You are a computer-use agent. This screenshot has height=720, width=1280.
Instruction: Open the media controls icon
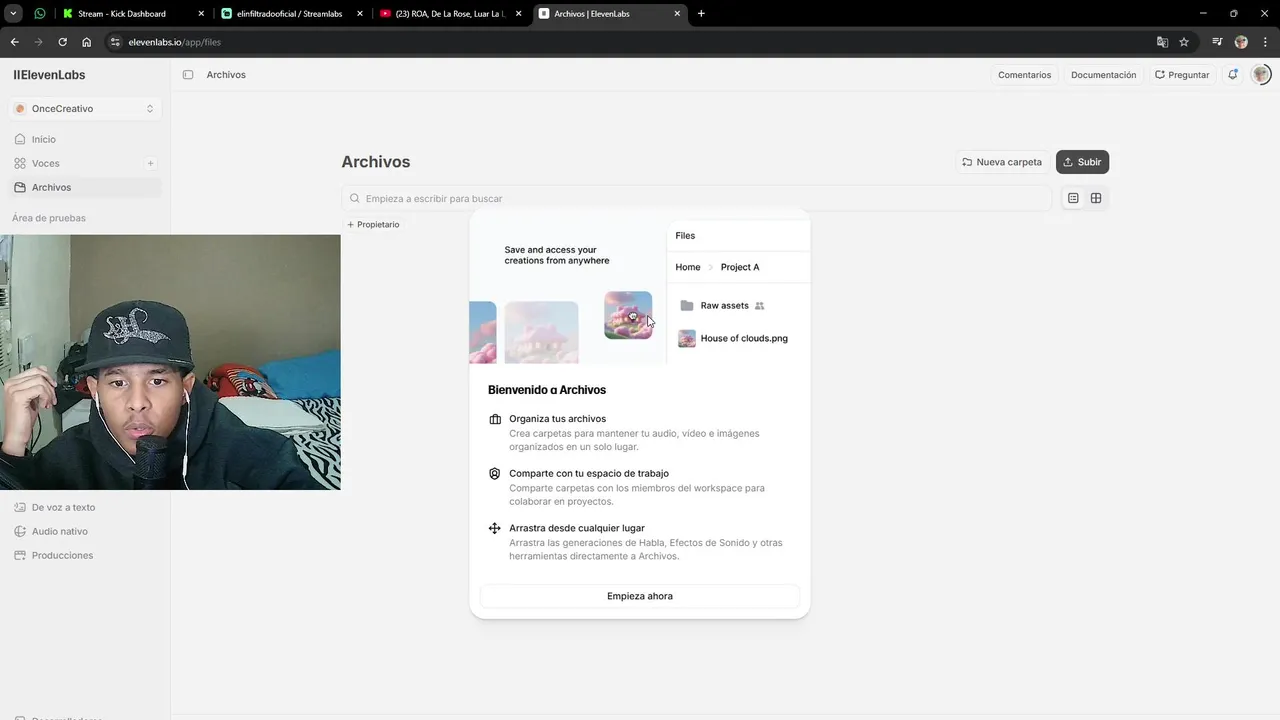[x=1217, y=42]
